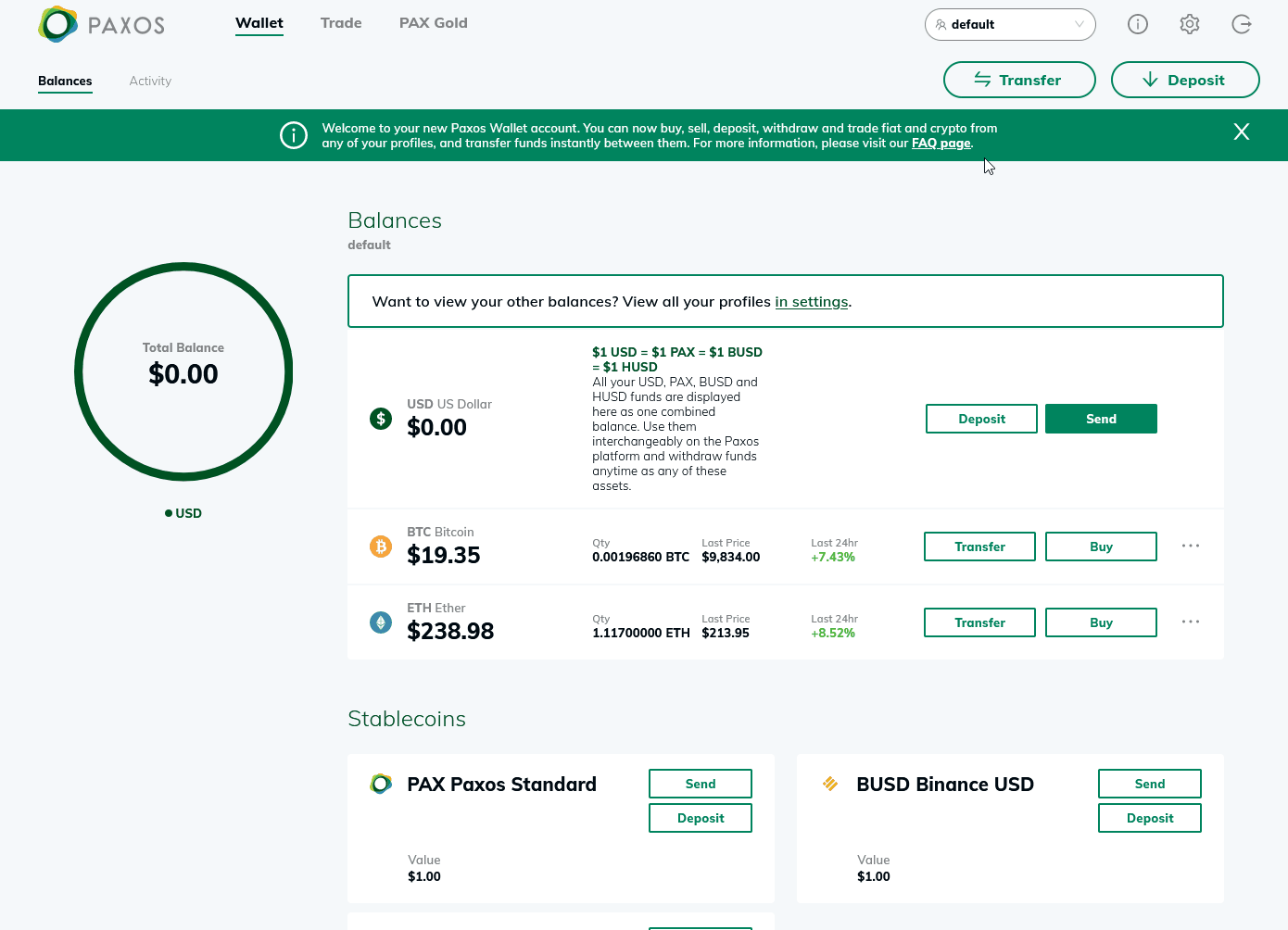Click the green USD dollar icon
1288x930 pixels.
381,419
